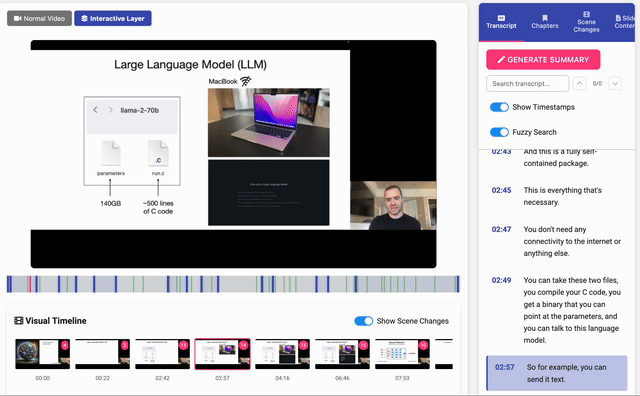Open the thumbnail at 04:16

coord(282,354)
